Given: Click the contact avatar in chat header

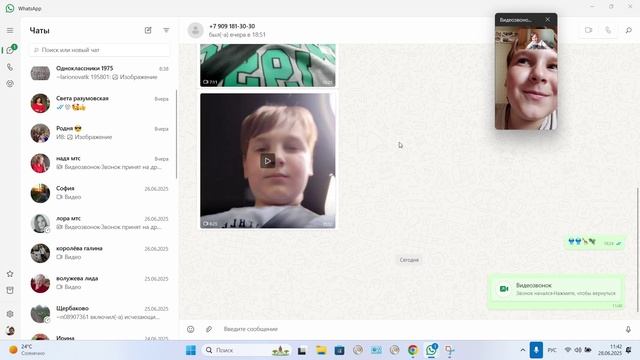Looking at the screenshot, I should [196, 30].
